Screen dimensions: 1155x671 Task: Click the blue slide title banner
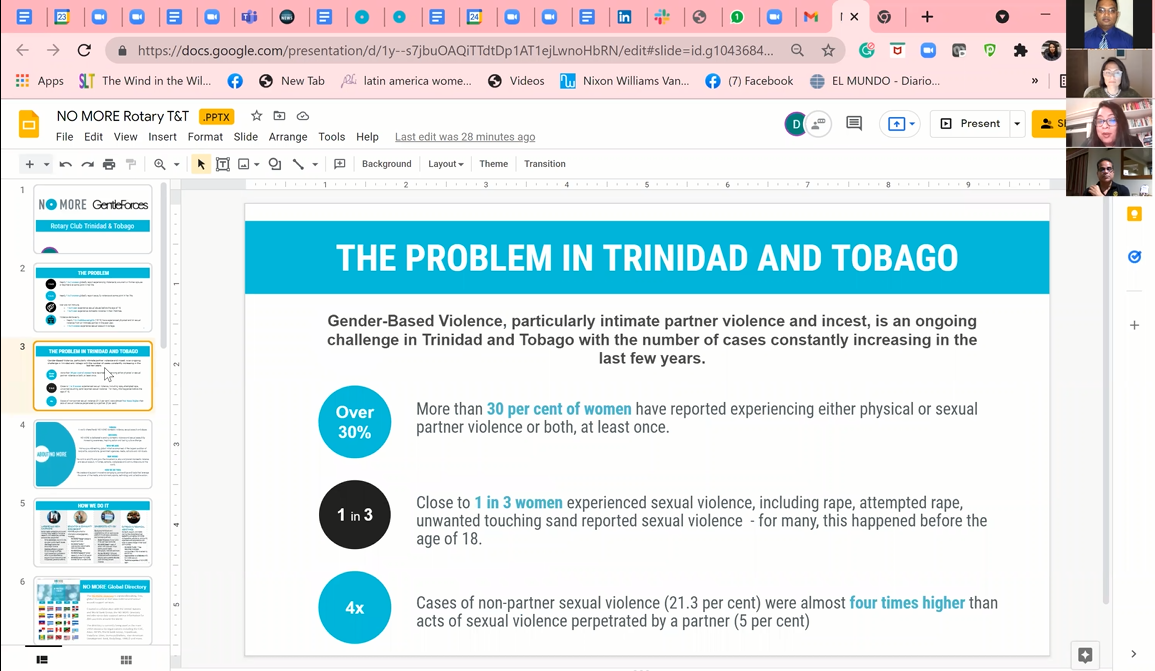646,258
